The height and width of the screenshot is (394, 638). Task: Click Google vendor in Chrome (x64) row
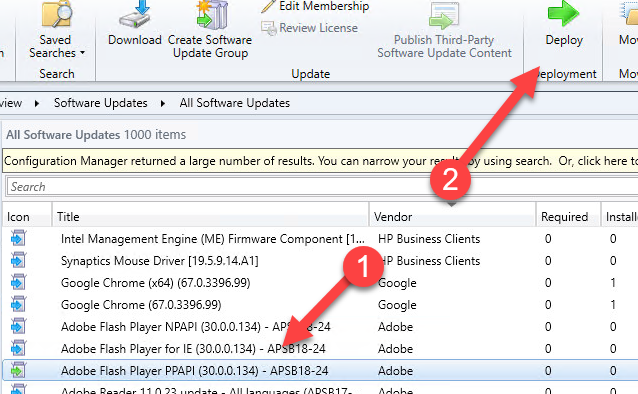(397, 283)
